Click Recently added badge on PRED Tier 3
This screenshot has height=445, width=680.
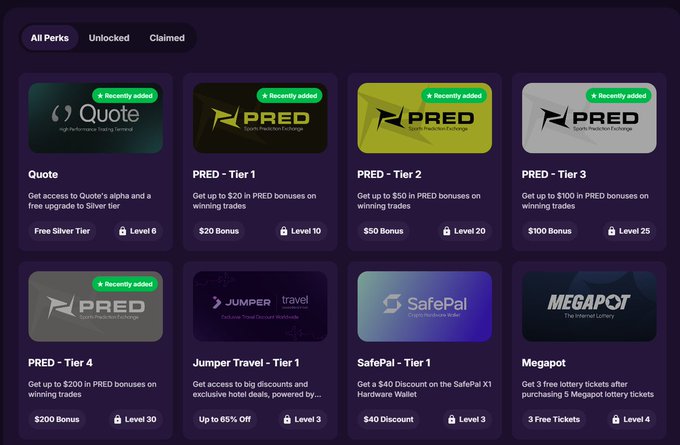click(x=618, y=95)
